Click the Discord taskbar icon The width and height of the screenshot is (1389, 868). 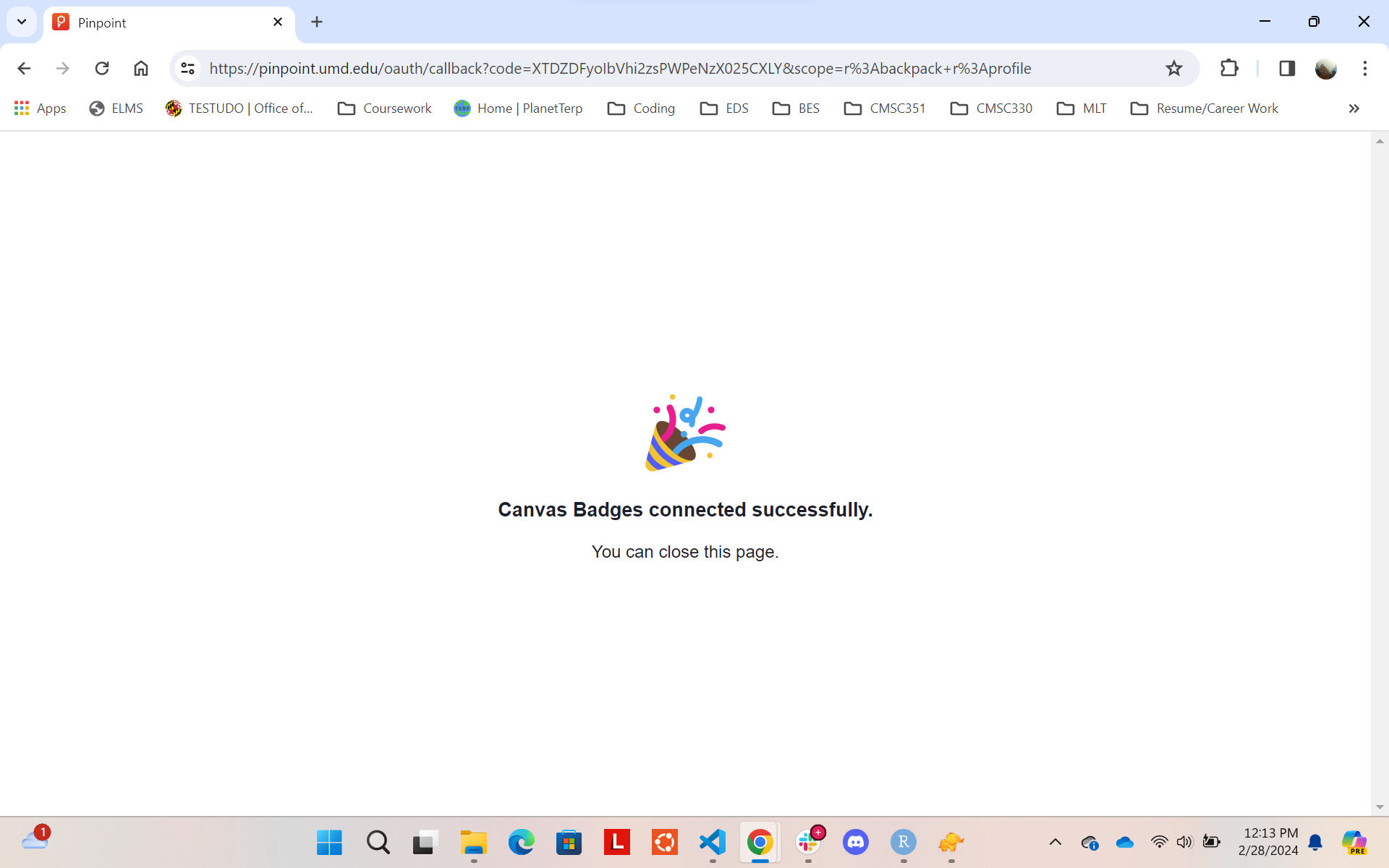[x=856, y=843]
